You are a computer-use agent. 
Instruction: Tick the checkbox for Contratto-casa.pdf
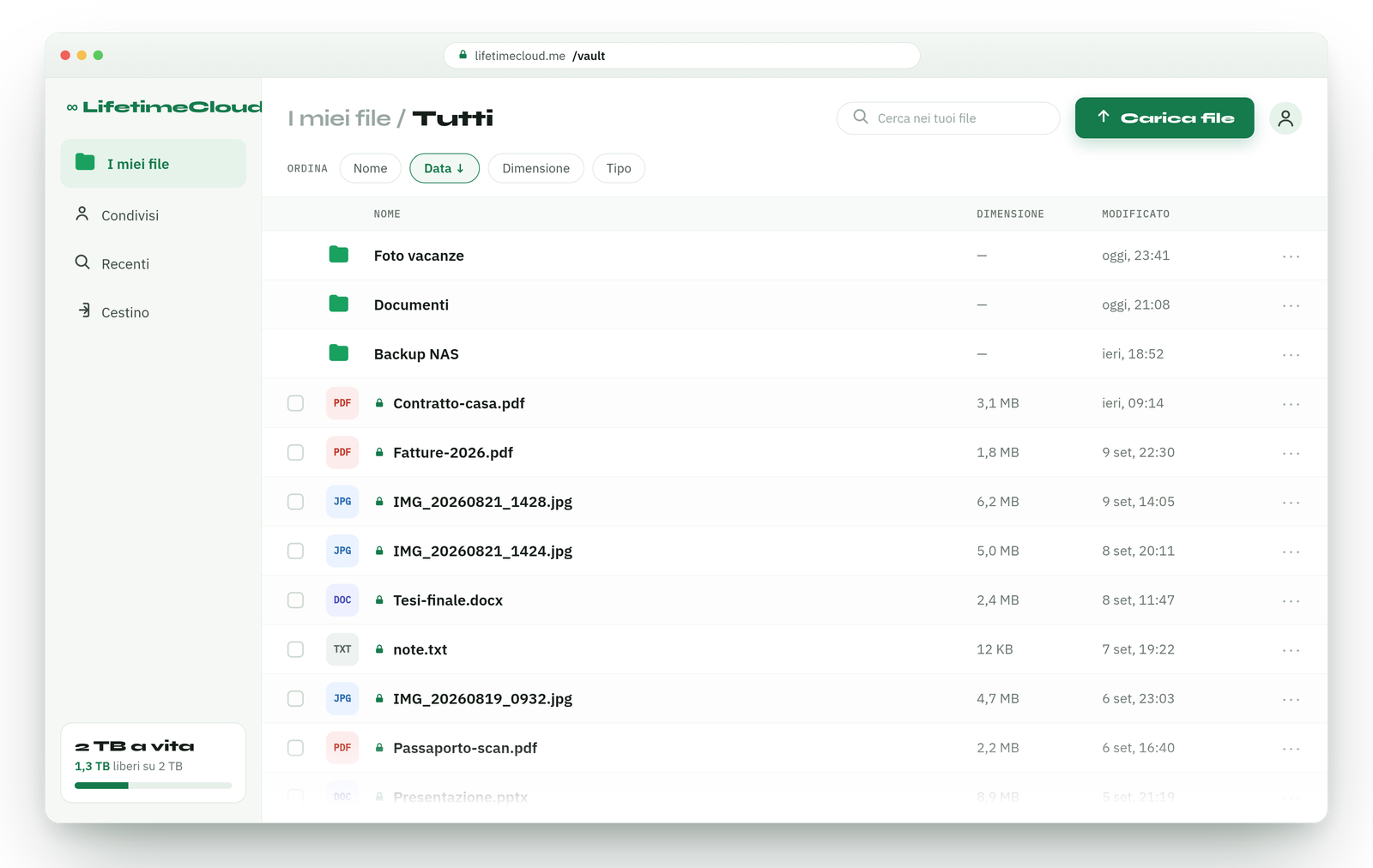point(295,403)
